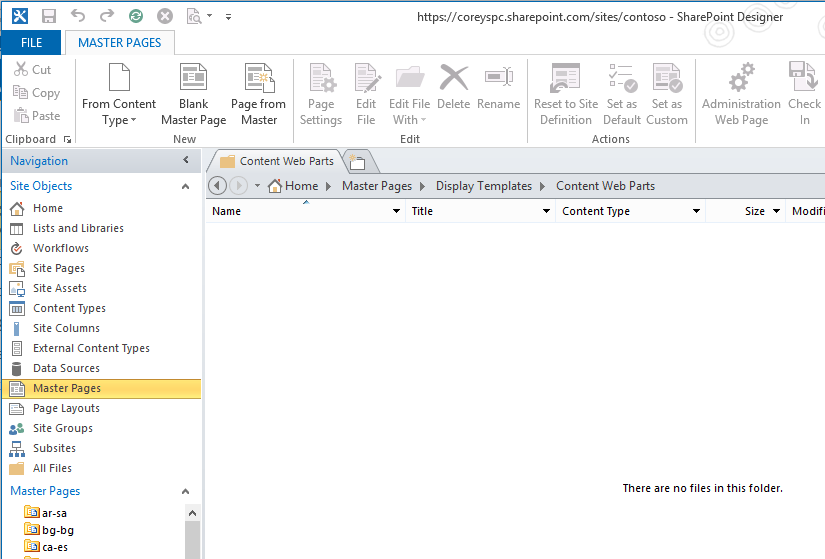Collapse the Master Pages folder section
The width and height of the screenshot is (825, 559).
(185, 492)
